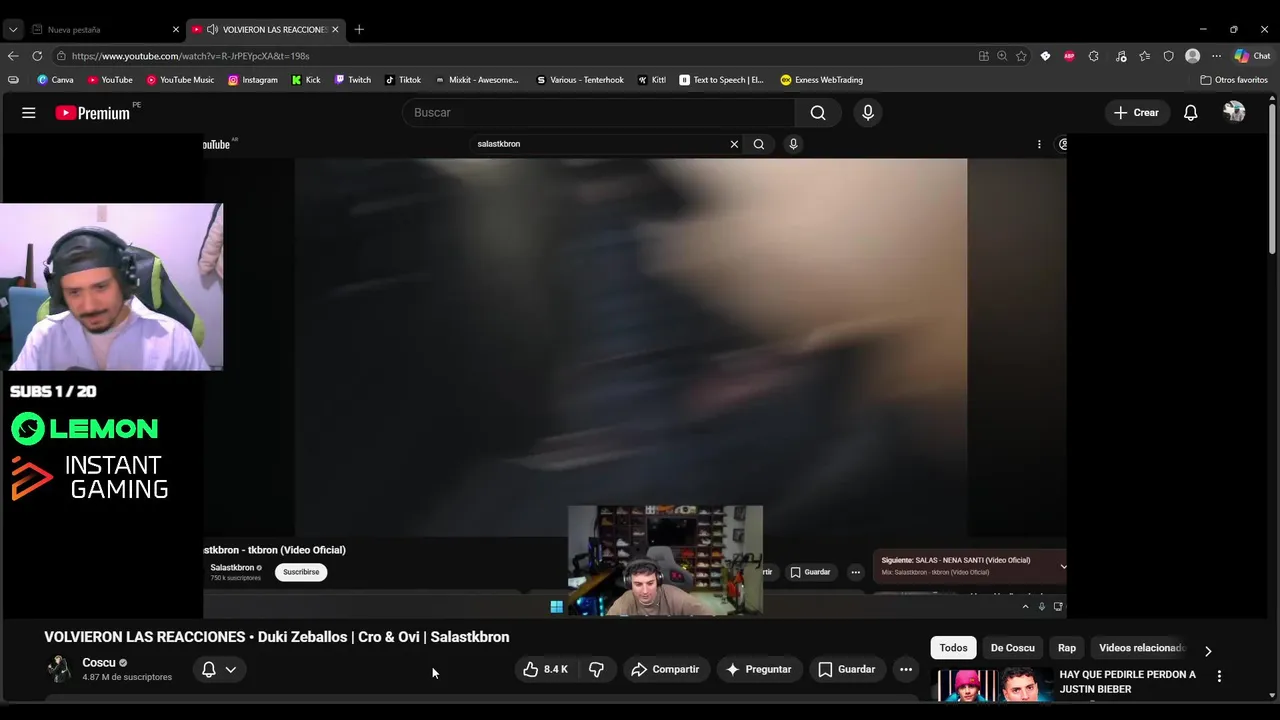The width and height of the screenshot is (1280, 720).
Task: Open browser settings three-dots menu
Action: click(x=1216, y=56)
